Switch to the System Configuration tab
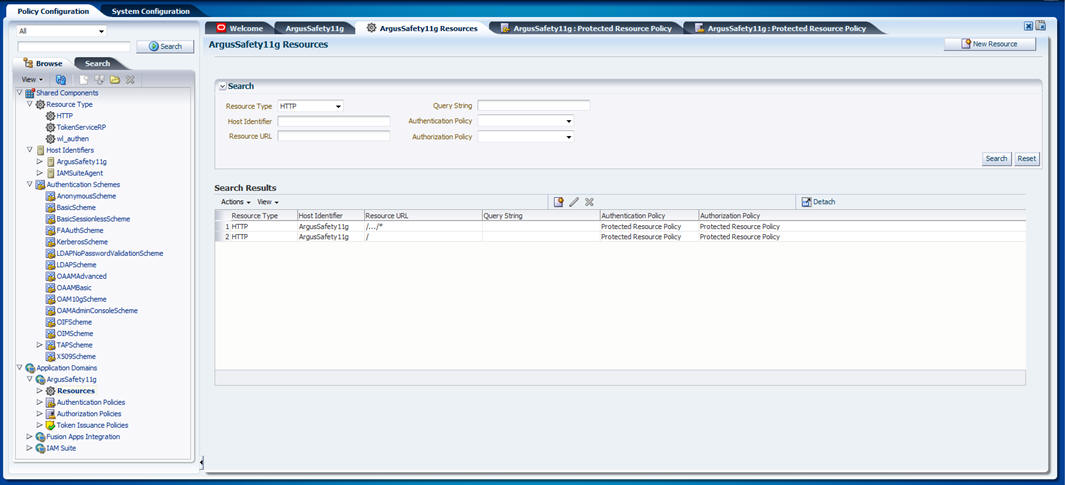The height and width of the screenshot is (485, 1065). (x=151, y=11)
